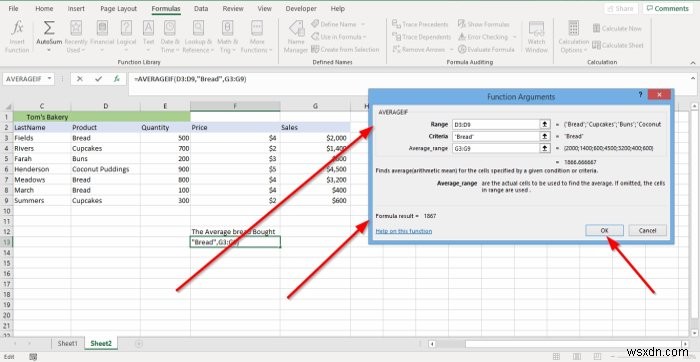Image resolution: width=700 pixels, height=362 pixels.
Task: Click Calculate Sheet
Action: pos(618,45)
